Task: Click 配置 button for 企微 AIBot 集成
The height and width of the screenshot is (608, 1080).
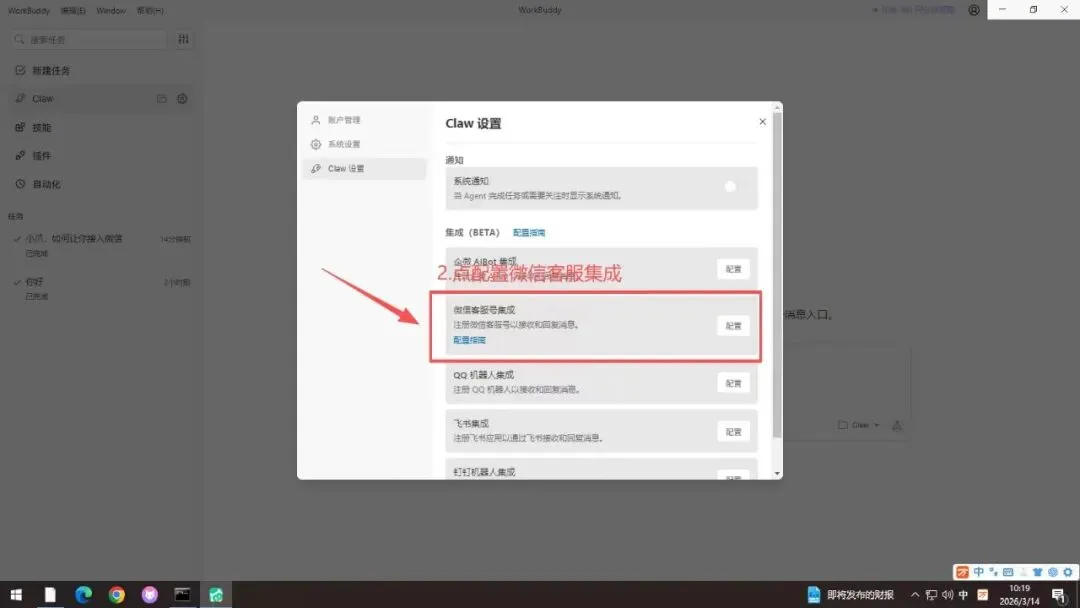Action: click(733, 269)
